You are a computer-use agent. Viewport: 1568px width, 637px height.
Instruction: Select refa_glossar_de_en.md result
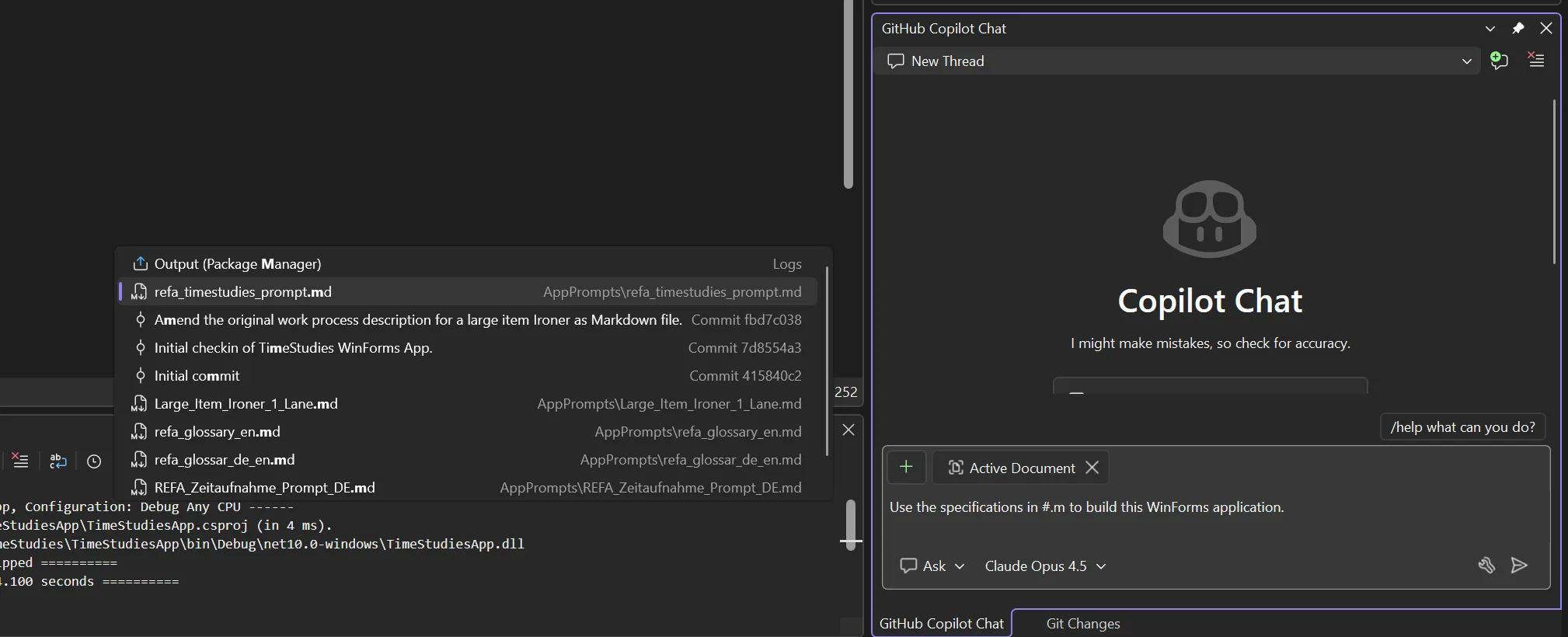pyautogui.click(x=469, y=460)
